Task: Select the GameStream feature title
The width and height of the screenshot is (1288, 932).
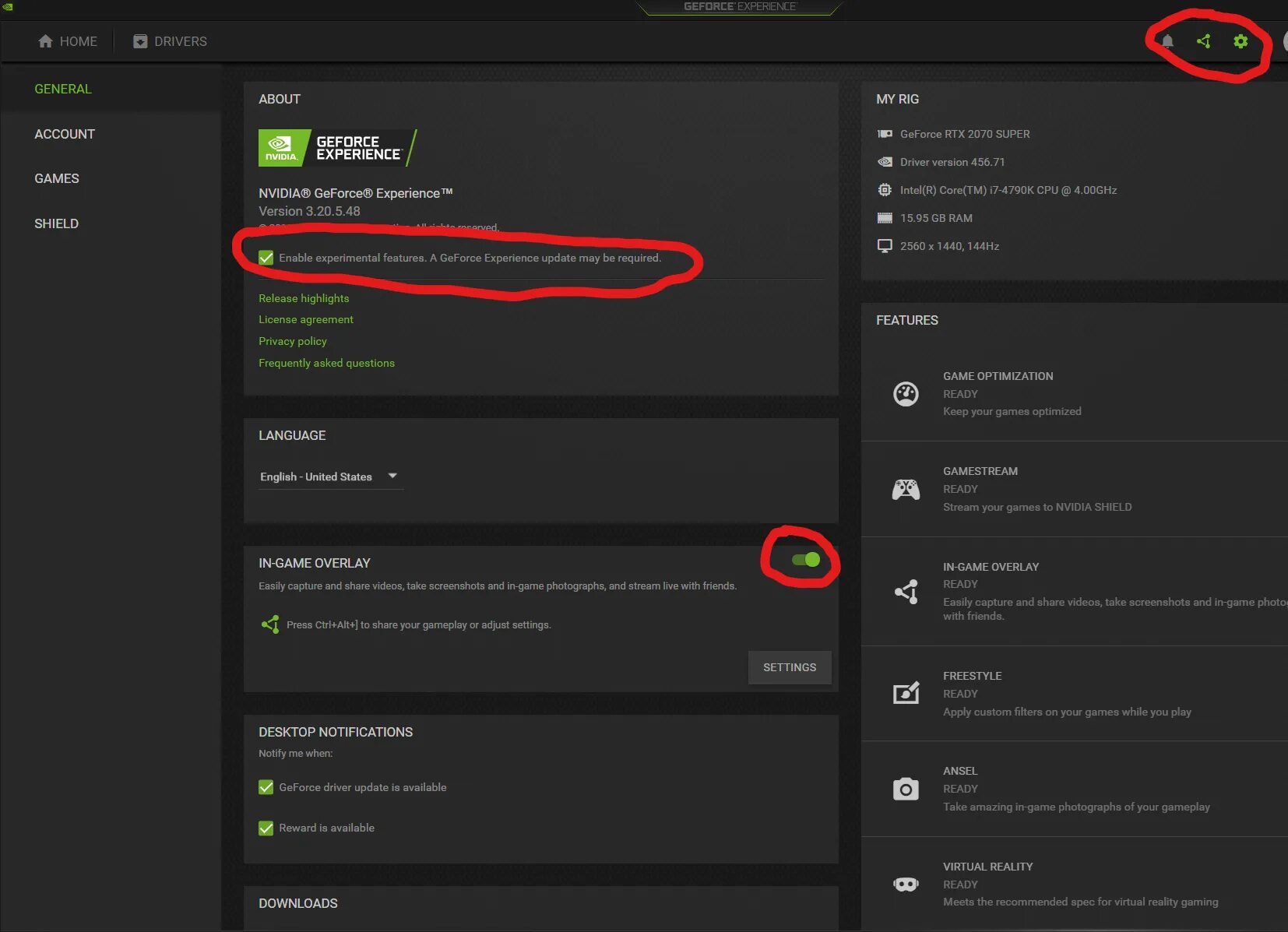Action: point(980,471)
